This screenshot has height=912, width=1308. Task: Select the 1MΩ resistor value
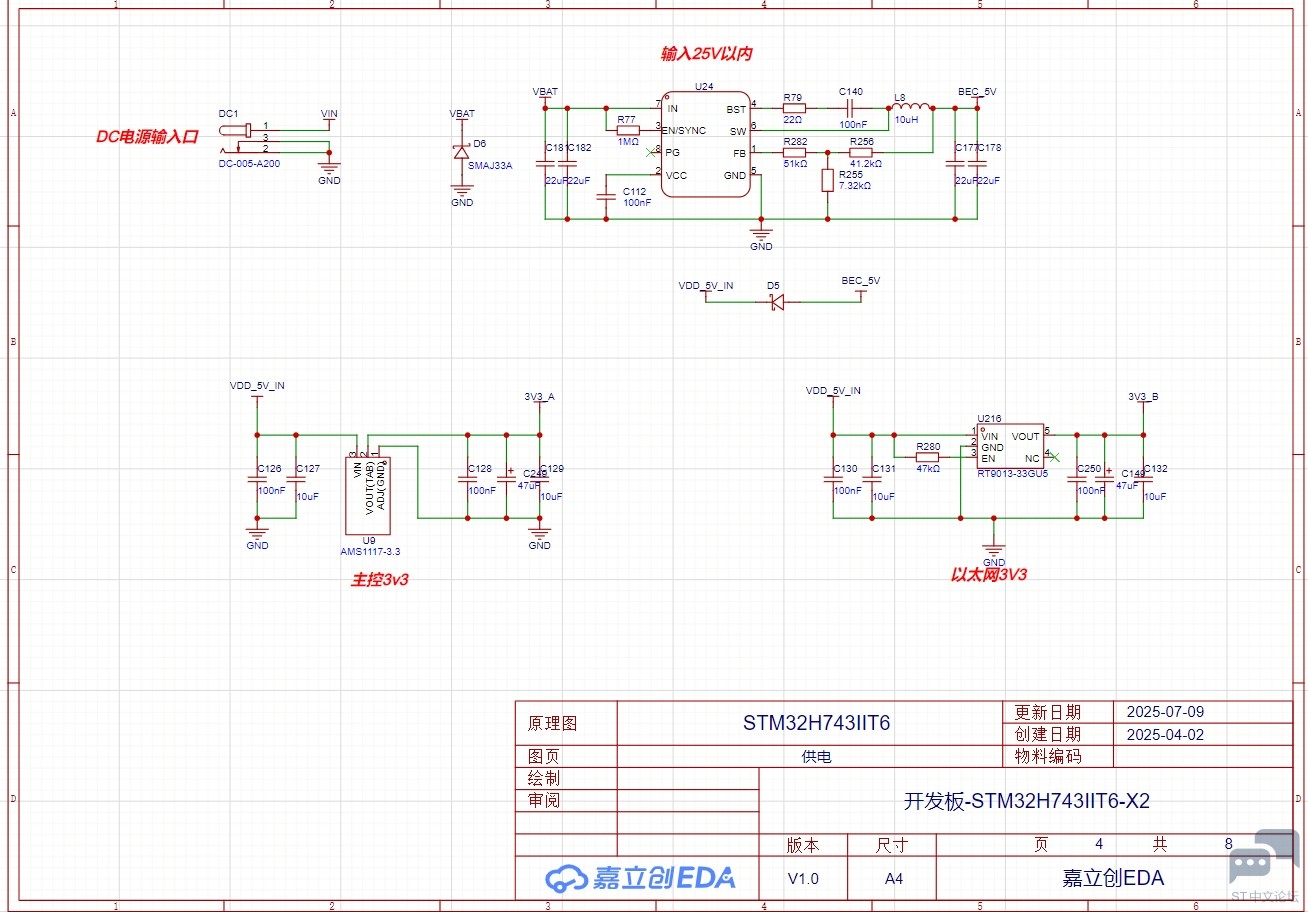[628, 142]
